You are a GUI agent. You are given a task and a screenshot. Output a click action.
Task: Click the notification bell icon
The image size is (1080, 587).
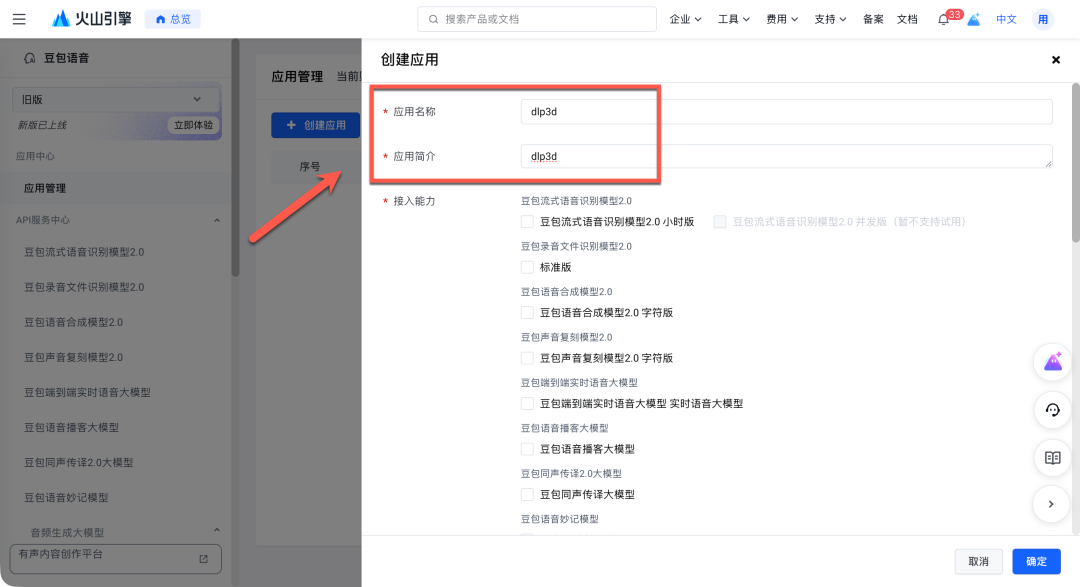coord(943,19)
